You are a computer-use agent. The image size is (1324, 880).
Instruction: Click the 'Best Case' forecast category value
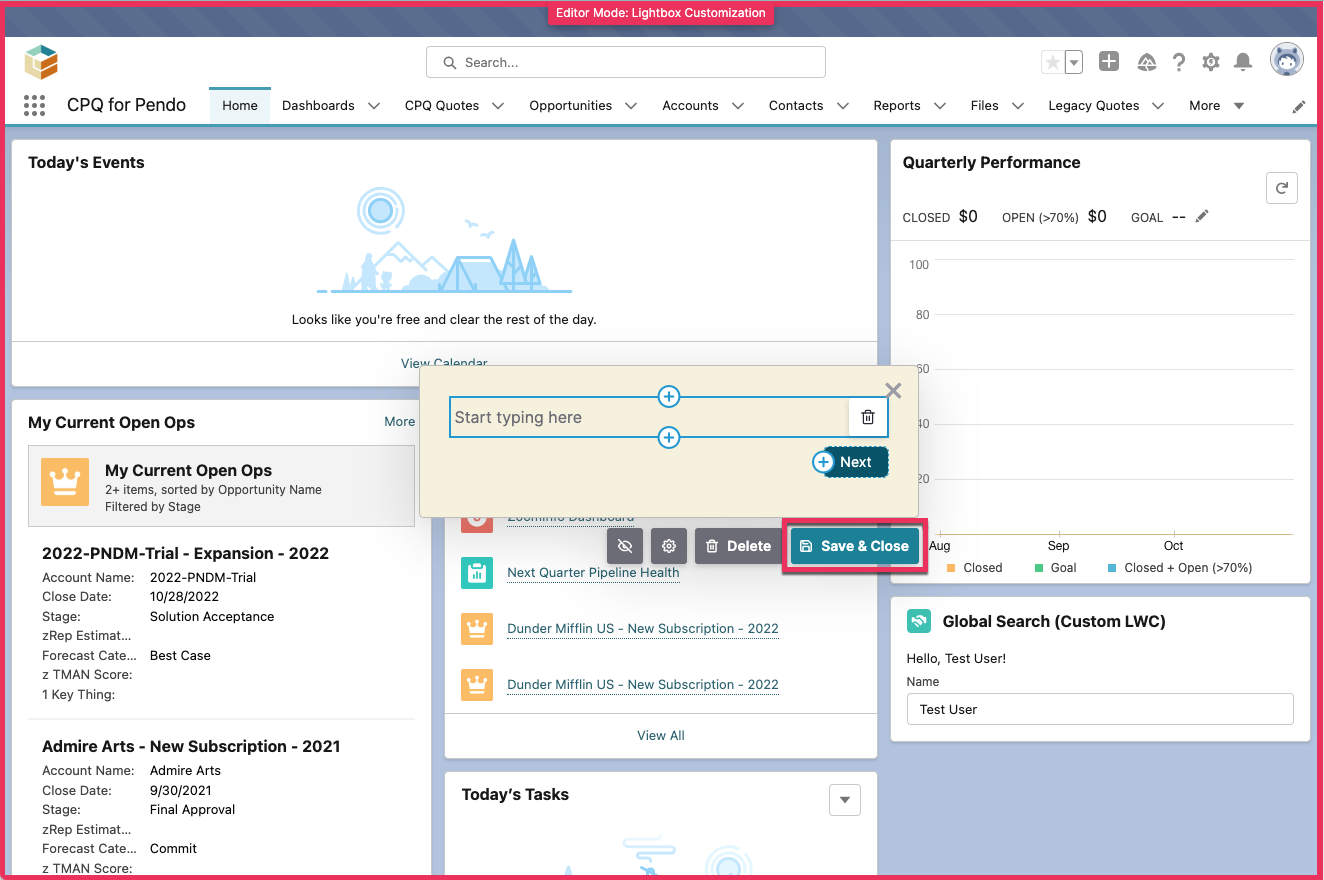(x=180, y=655)
